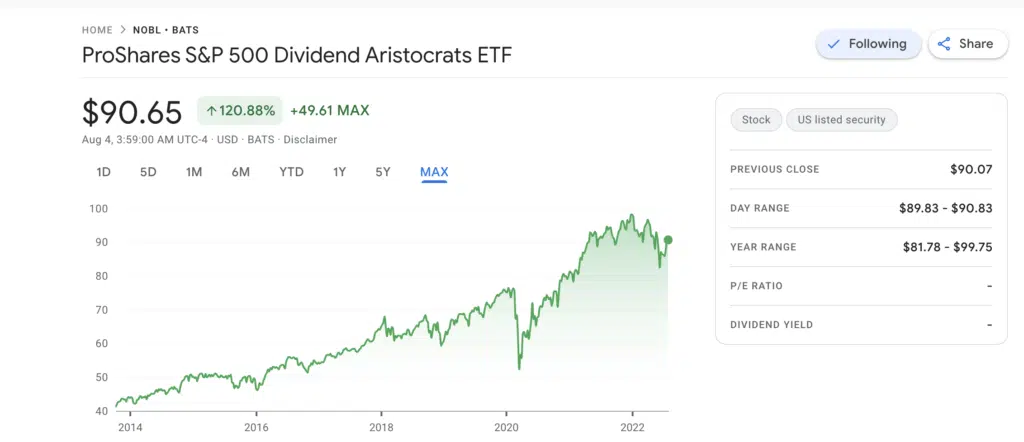
Task: Click the DIVIDEND YIELD label
Action: click(x=771, y=325)
